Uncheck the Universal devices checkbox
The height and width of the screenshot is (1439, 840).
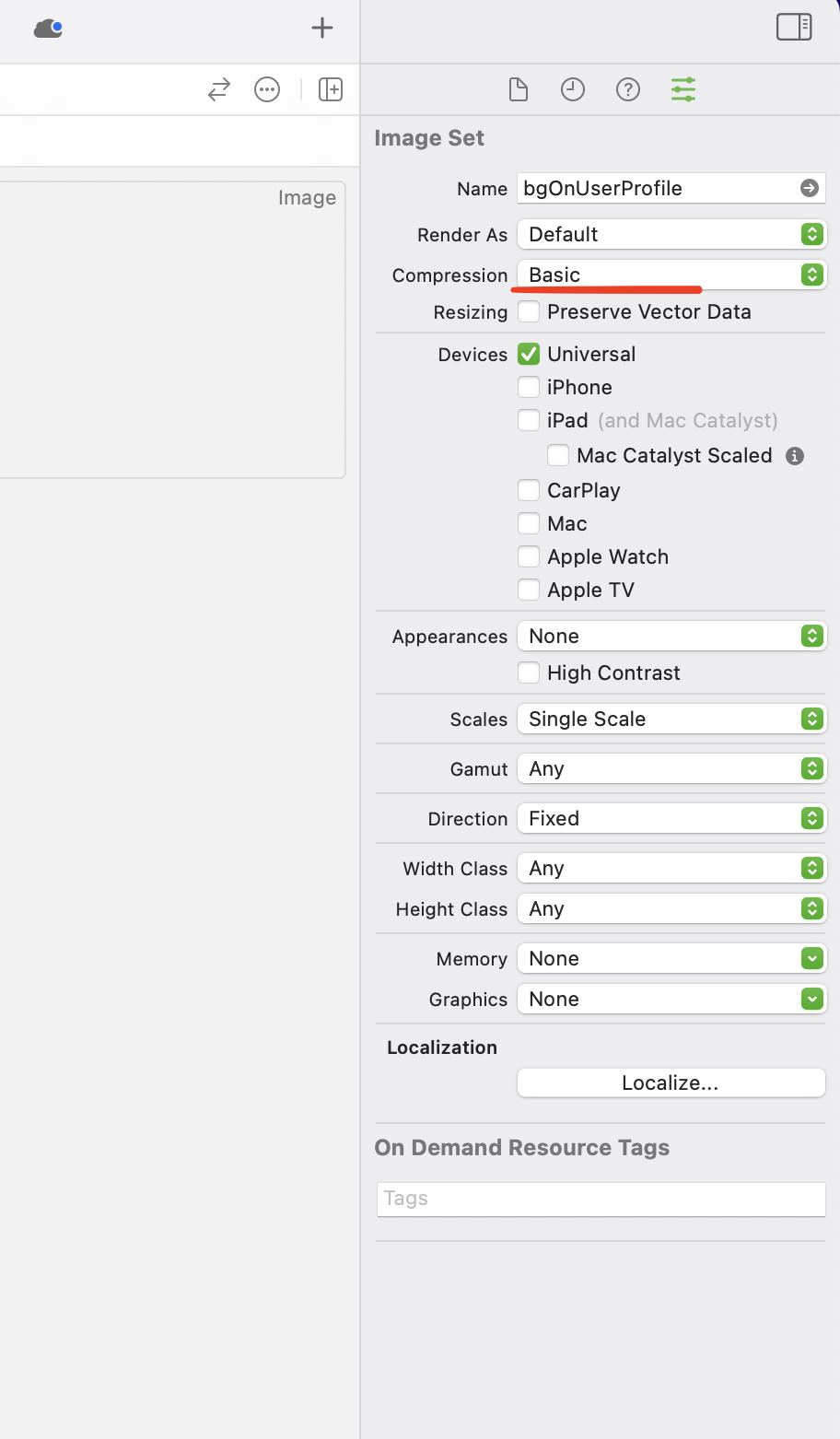[x=529, y=354]
